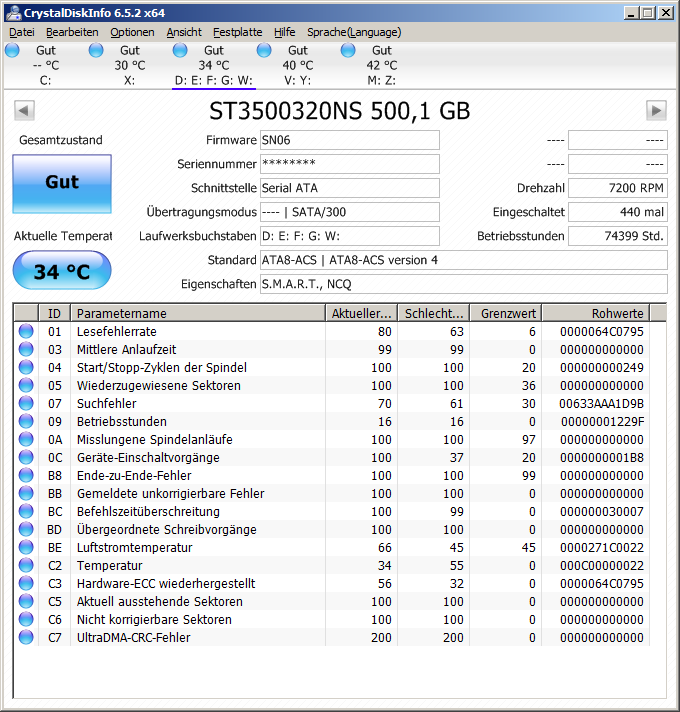
Task: Click the Drehzahl field 7200 RPM
Action: tap(618, 188)
